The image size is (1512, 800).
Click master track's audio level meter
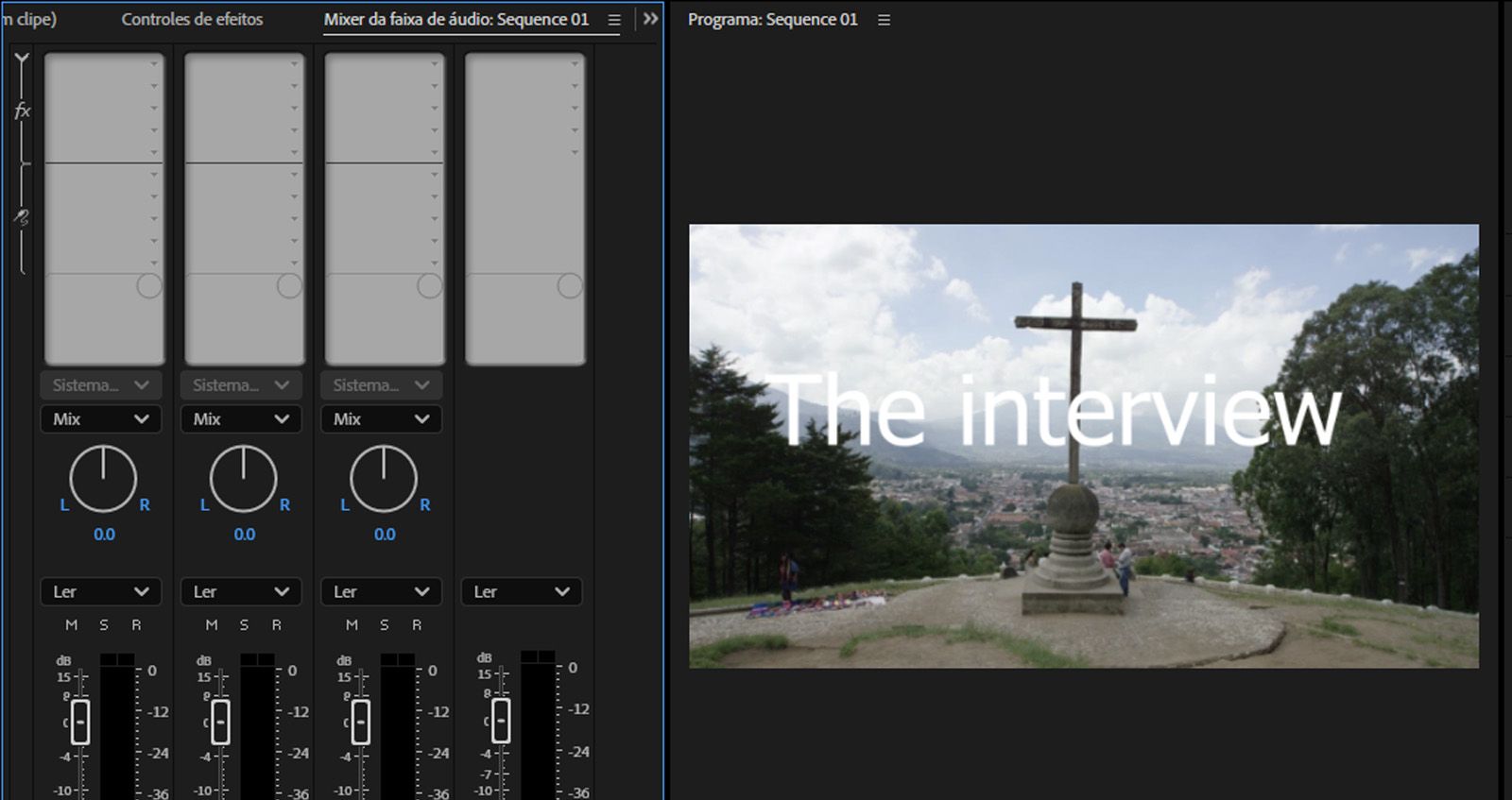pos(538,724)
